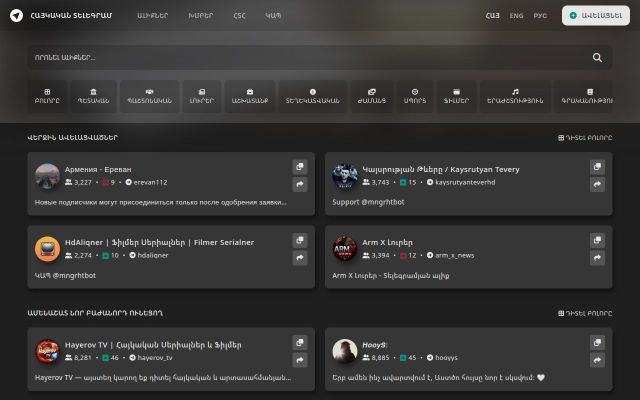Click the copy icon on Arm X Լուրեր card
640x400 pixels.
597,240
